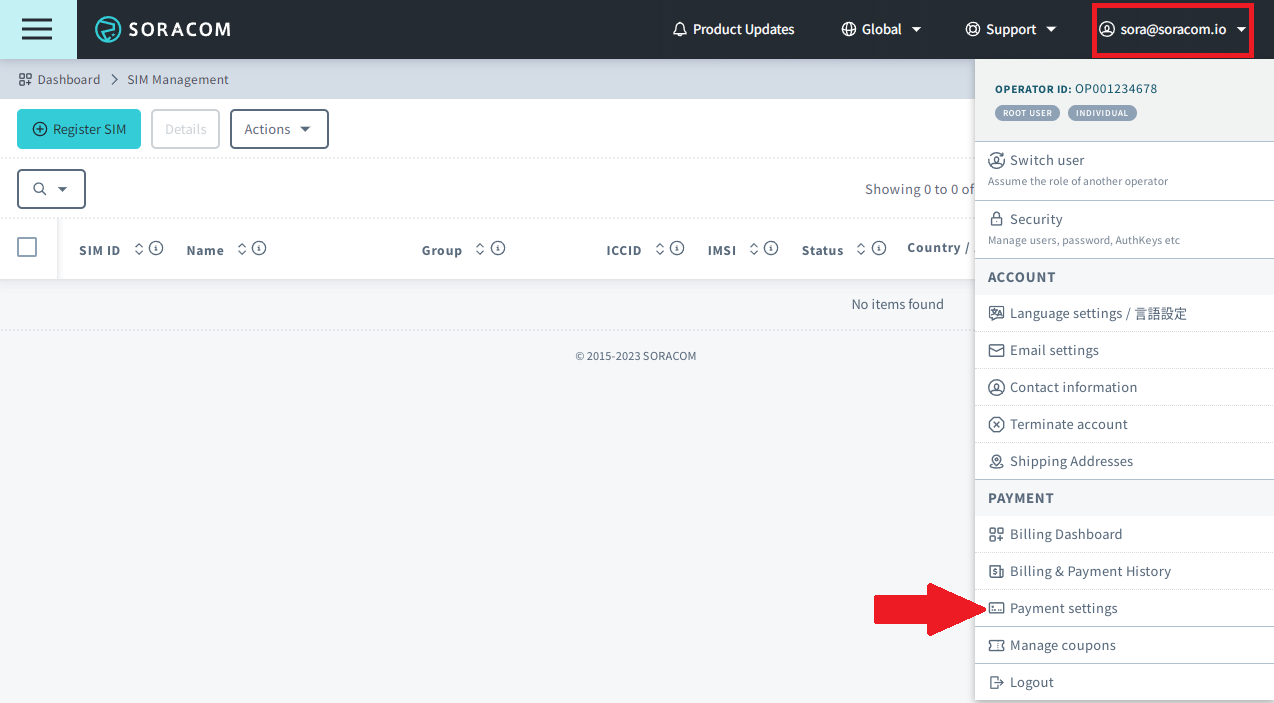Image resolution: width=1274 pixels, height=703 pixels.
Task: Click the Billing Dashboard grid icon
Action: point(996,534)
